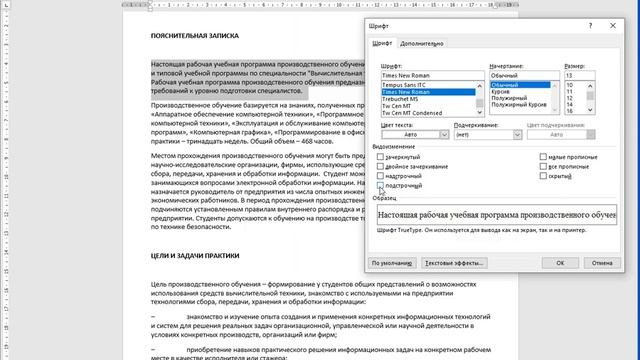Click the bullet line starting приобретение навыков

[x=320, y=353]
